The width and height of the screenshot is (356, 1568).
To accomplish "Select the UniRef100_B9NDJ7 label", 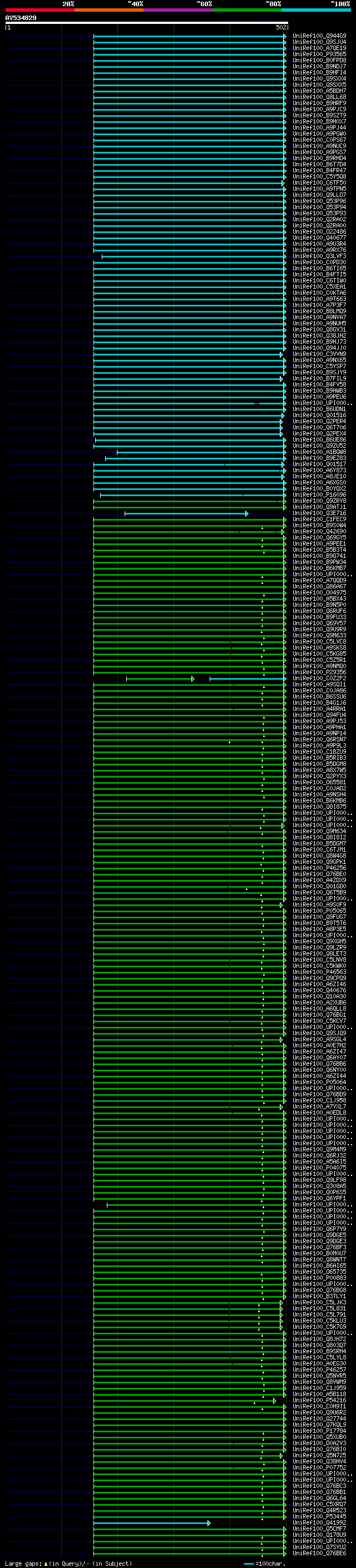I will click(x=319, y=66).
